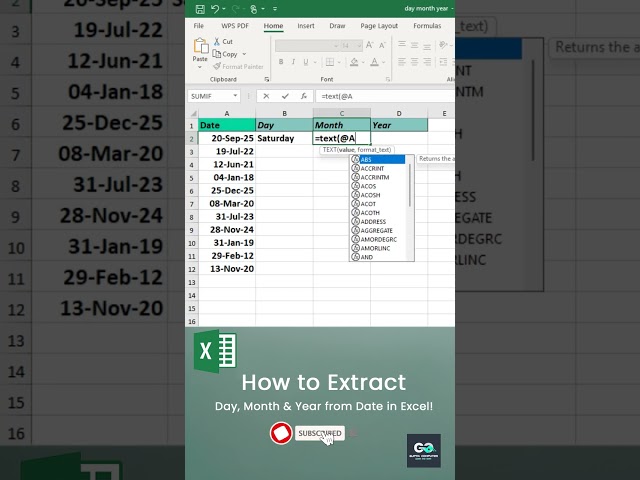Open the File tab

pos(199,26)
